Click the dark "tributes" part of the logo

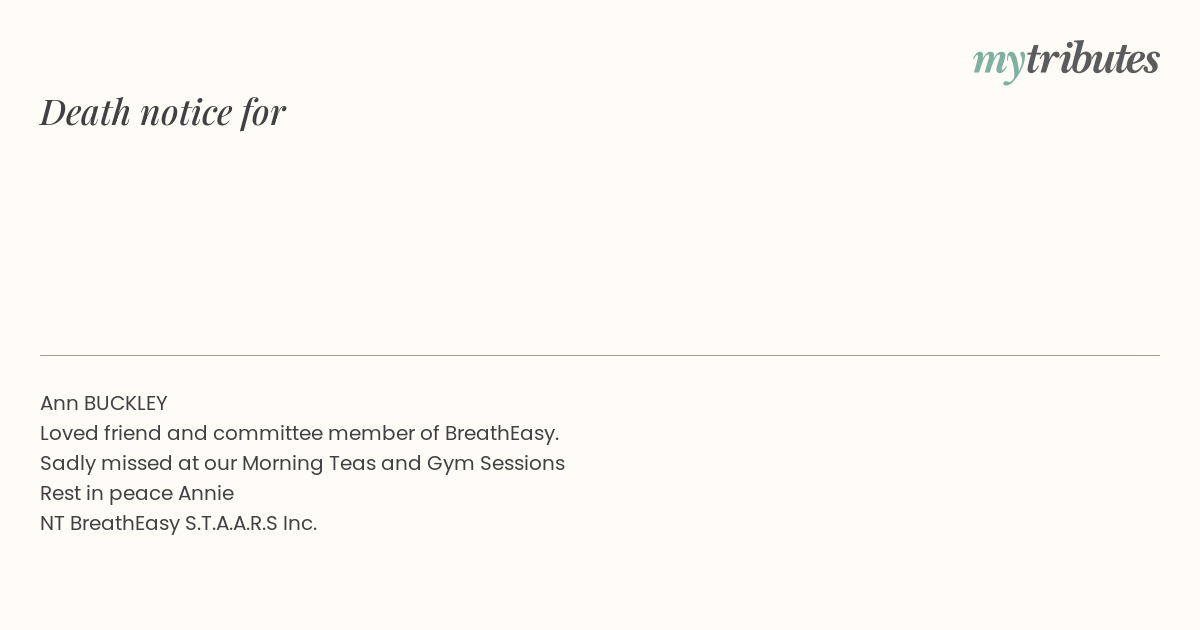point(1093,58)
